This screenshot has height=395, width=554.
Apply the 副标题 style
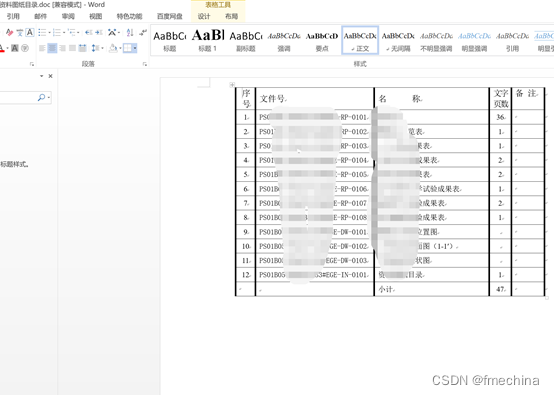(x=246, y=40)
